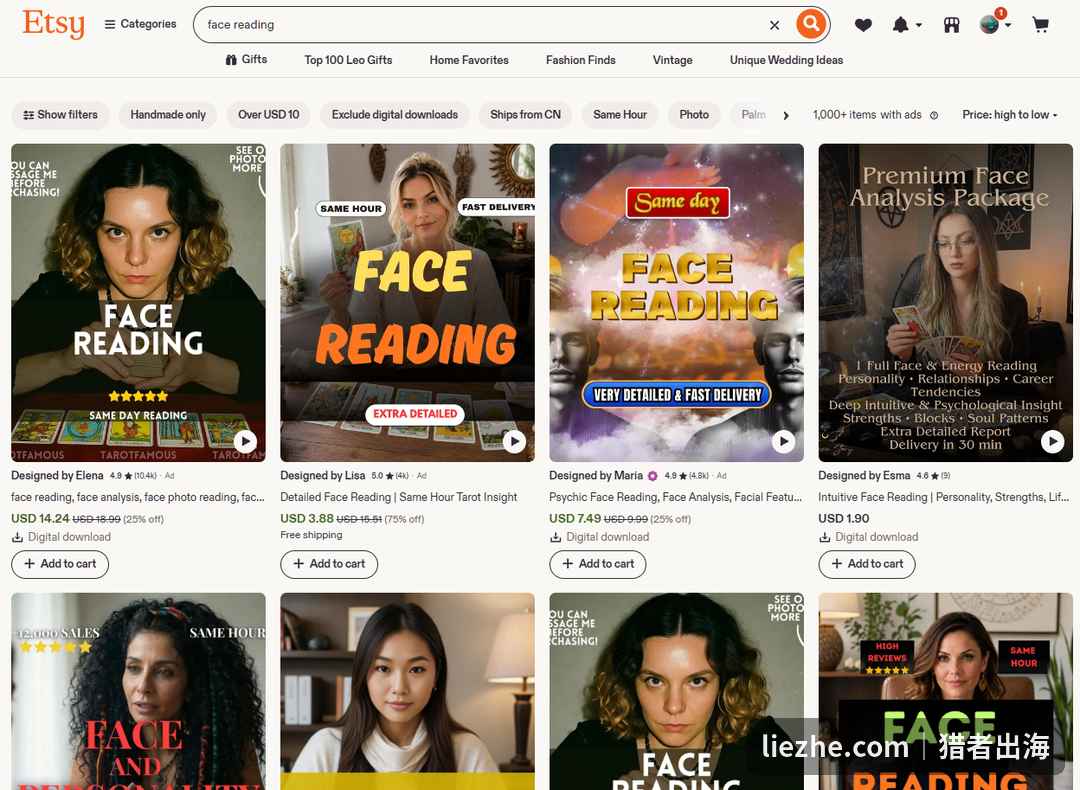Click the info icon beside items with ads
Viewport: 1080px width, 790px height.
934,115
